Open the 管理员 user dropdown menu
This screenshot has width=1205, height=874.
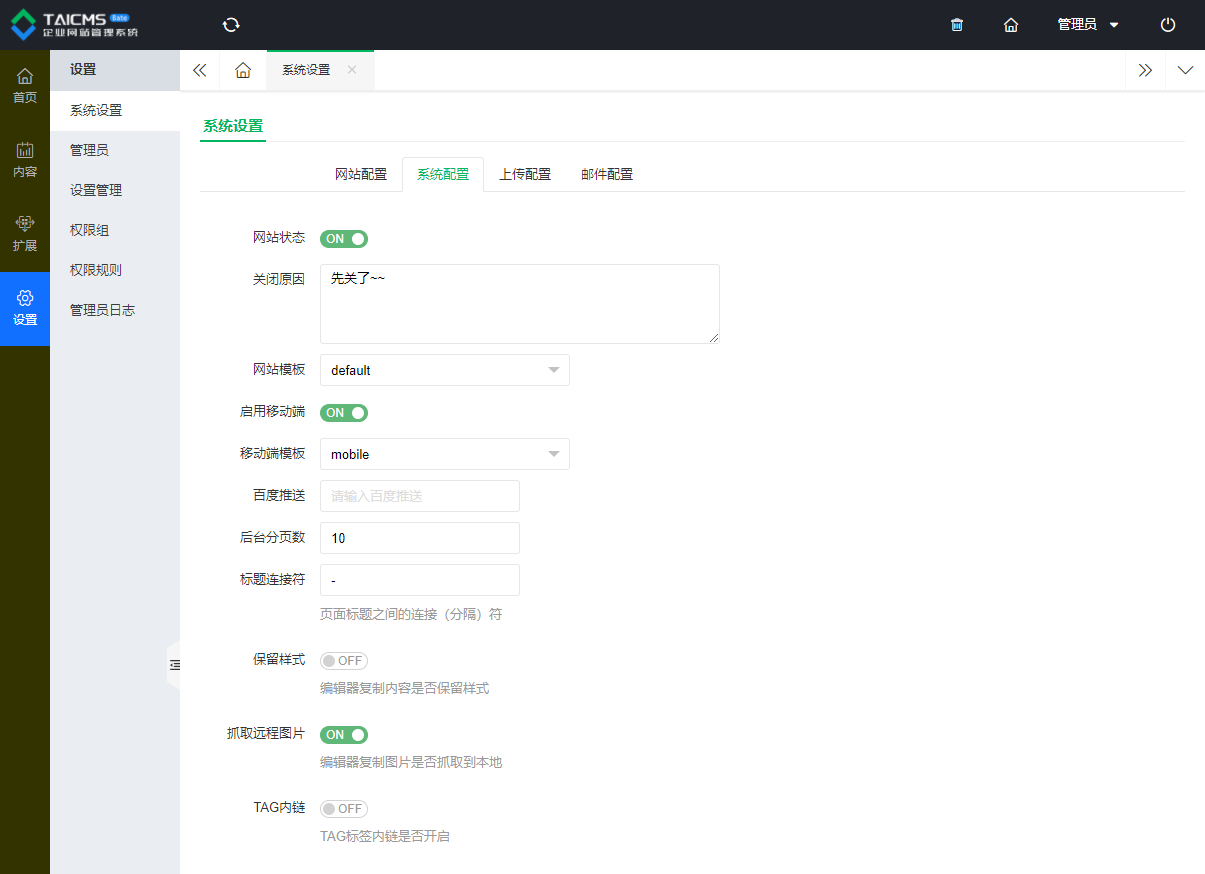1088,25
